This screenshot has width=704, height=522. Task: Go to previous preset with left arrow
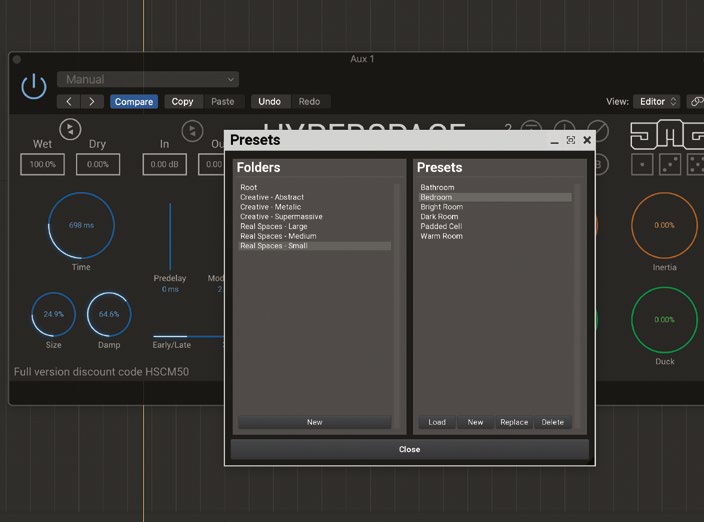pos(69,101)
